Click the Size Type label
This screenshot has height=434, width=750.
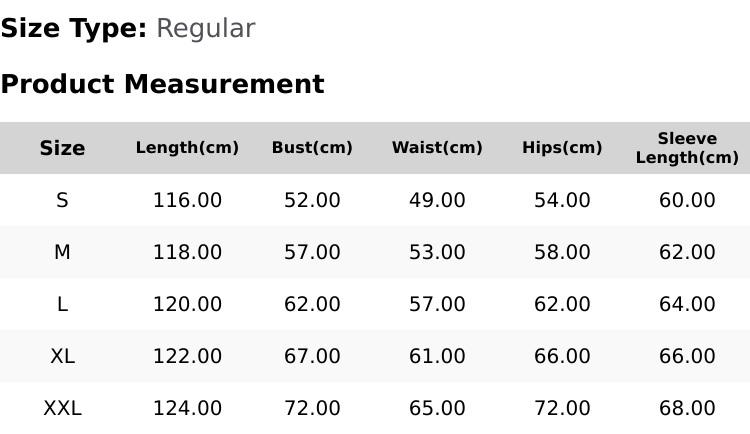(74, 29)
